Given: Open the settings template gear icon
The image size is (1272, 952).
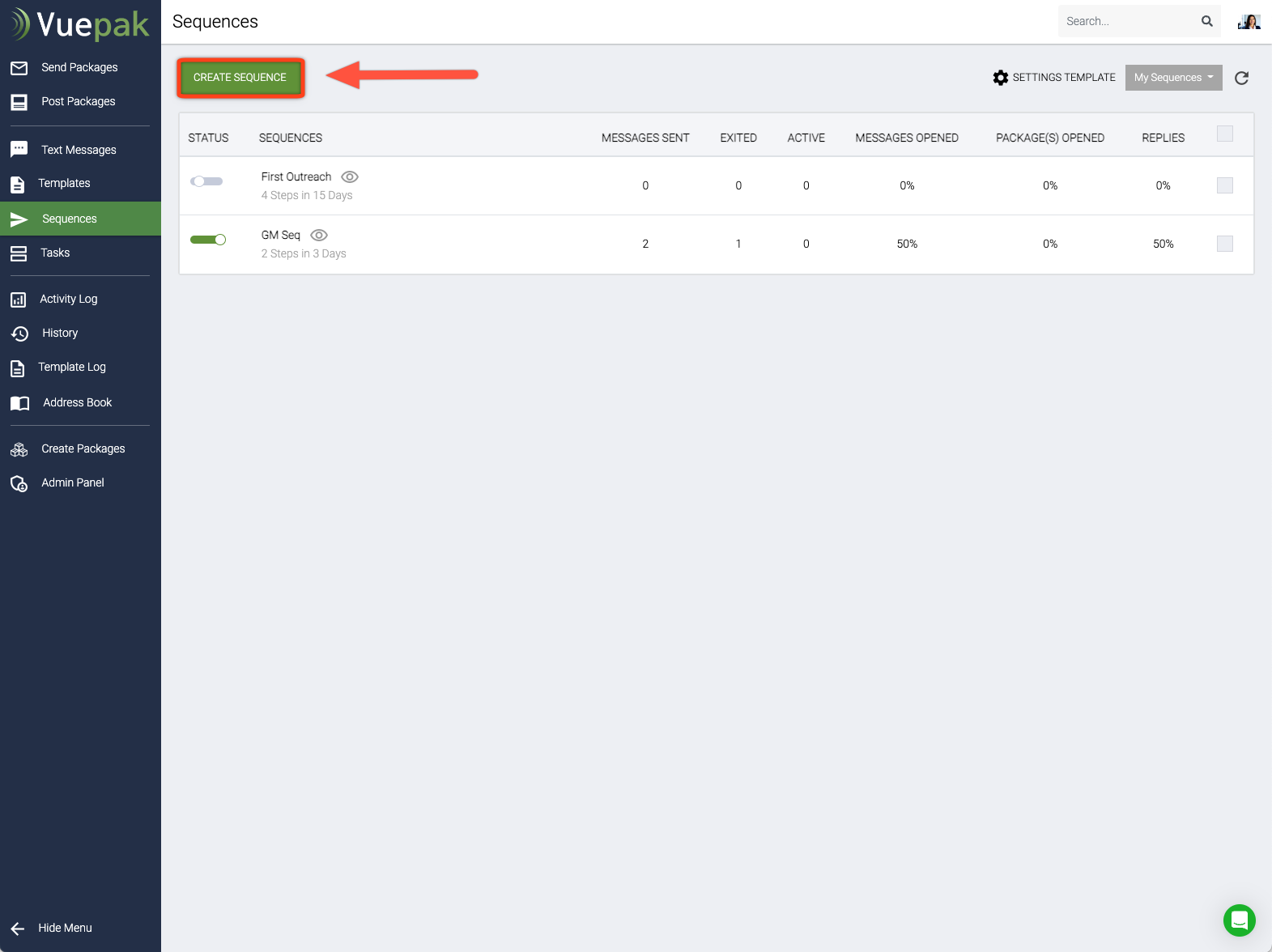Looking at the screenshot, I should click(x=1001, y=78).
